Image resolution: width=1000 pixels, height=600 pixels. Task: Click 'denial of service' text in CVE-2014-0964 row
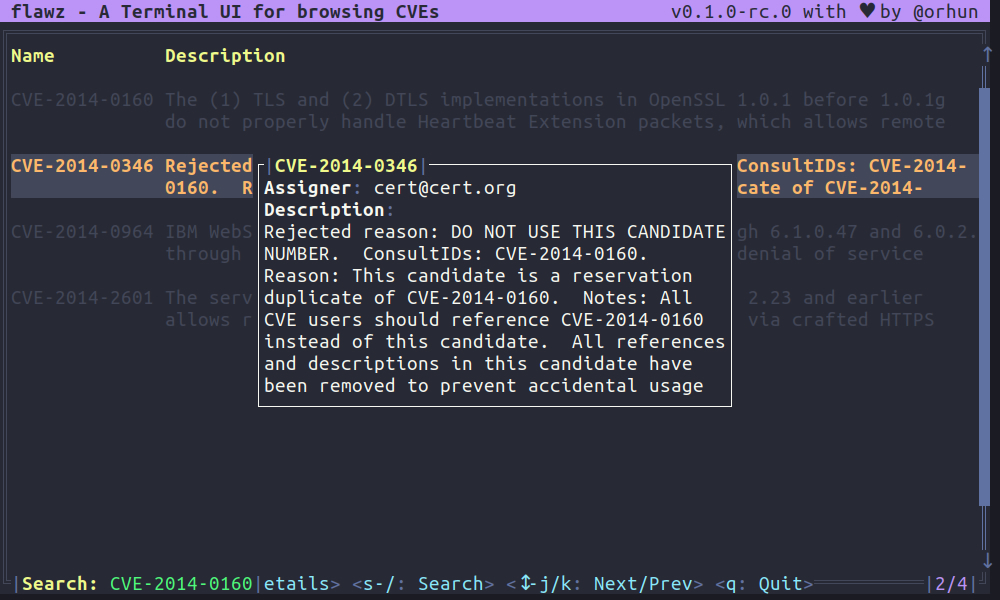(830, 254)
